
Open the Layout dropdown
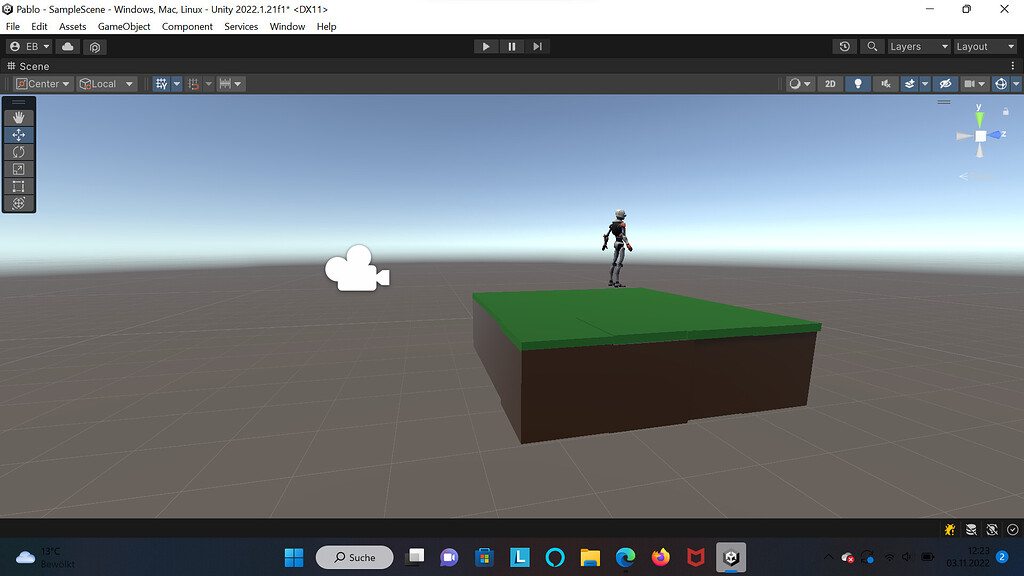click(x=984, y=46)
